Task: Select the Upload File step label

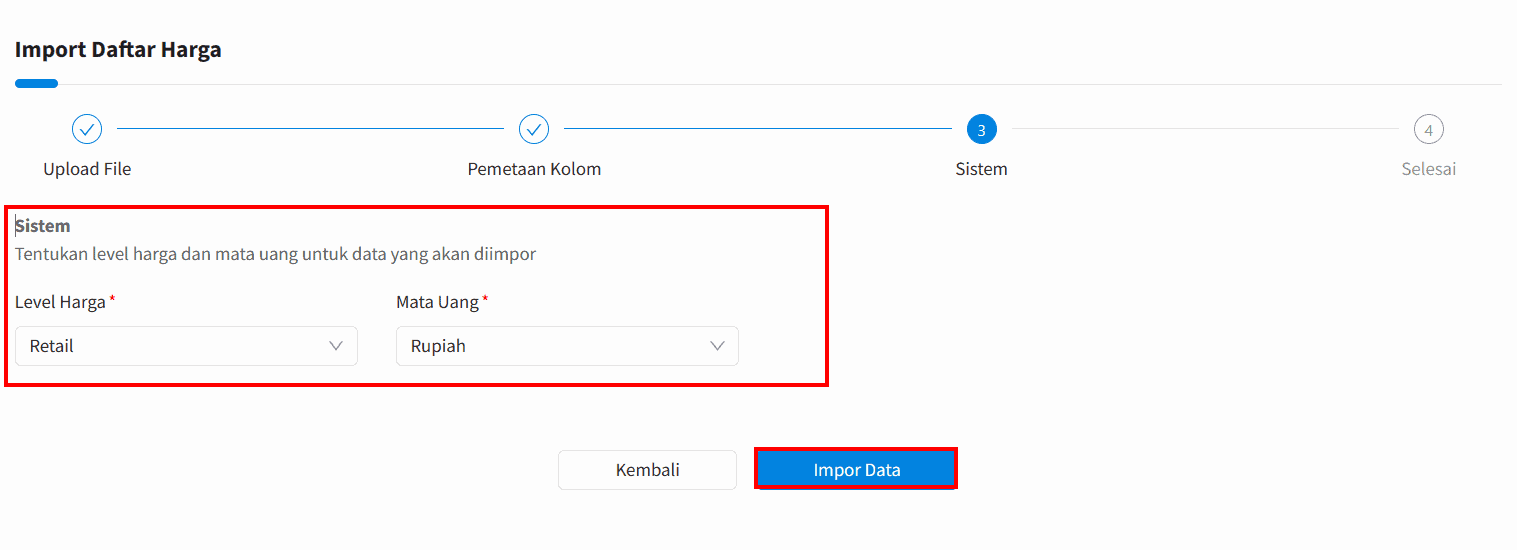Action: pos(87,169)
